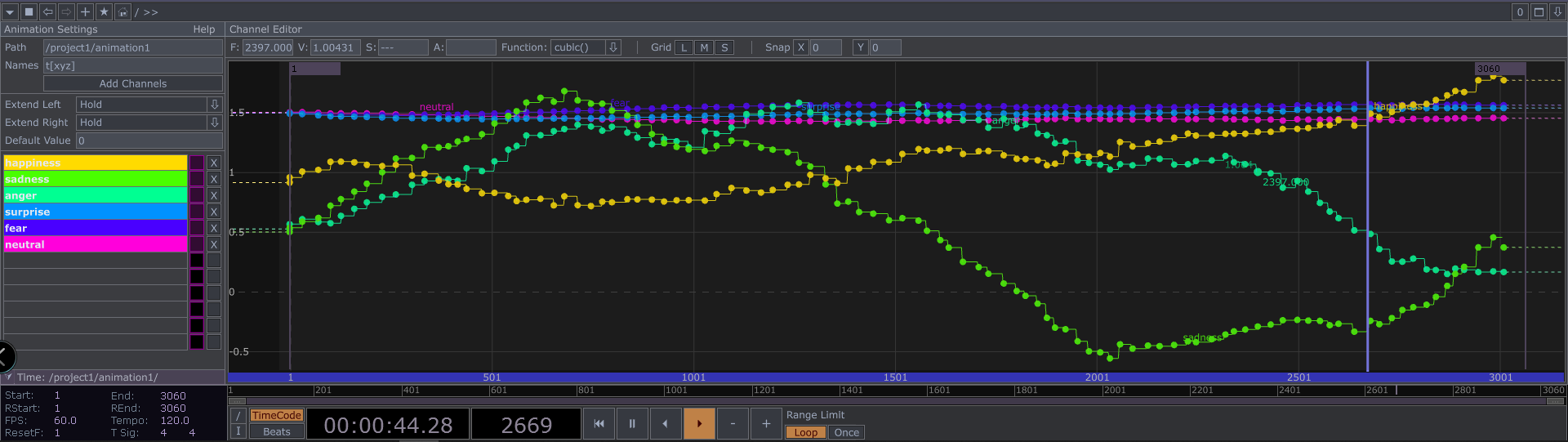Screen dimensions: 1568x442
Task: Click the Animation Settings header
Action: coord(51,29)
